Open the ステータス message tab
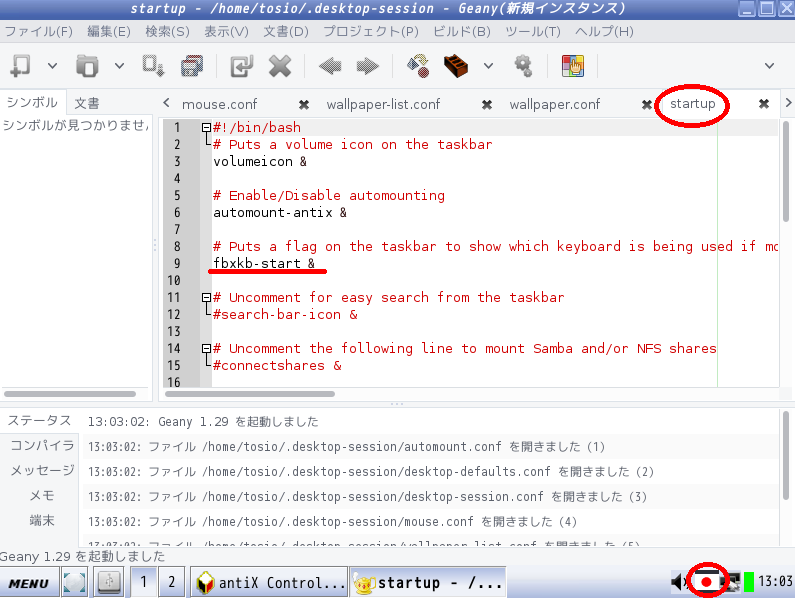 [x=39, y=421]
